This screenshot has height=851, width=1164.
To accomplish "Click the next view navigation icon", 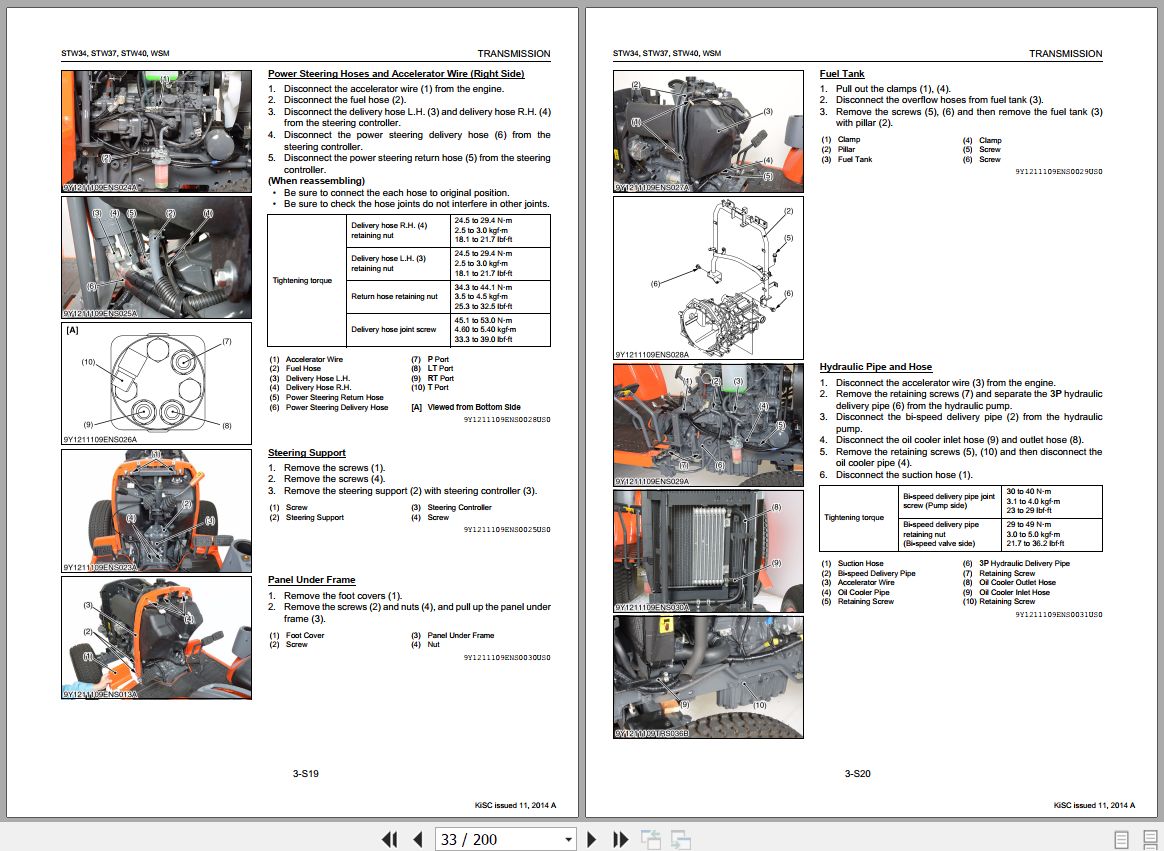I will [x=681, y=839].
